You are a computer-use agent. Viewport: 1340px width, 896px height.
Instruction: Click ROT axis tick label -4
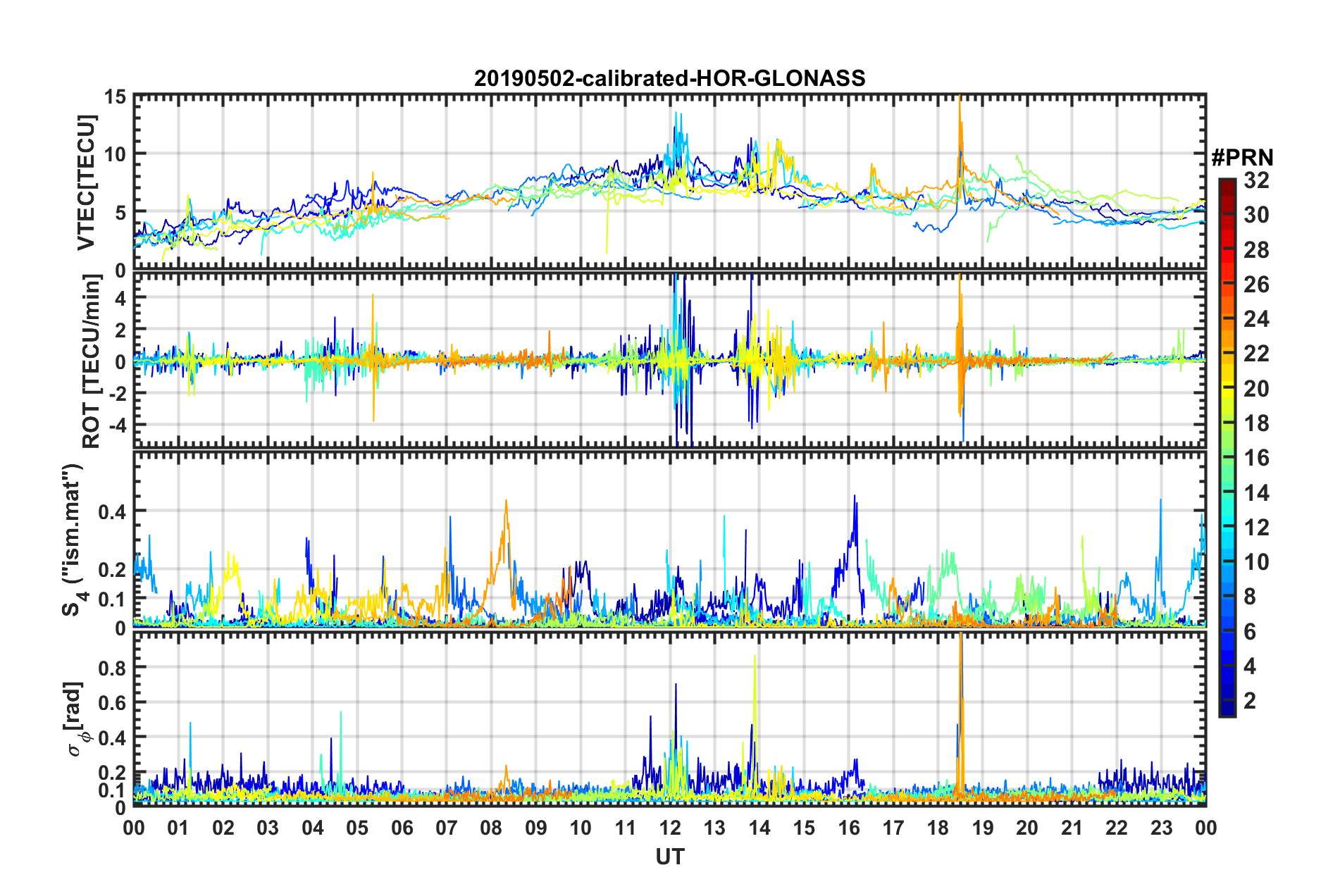coord(117,425)
